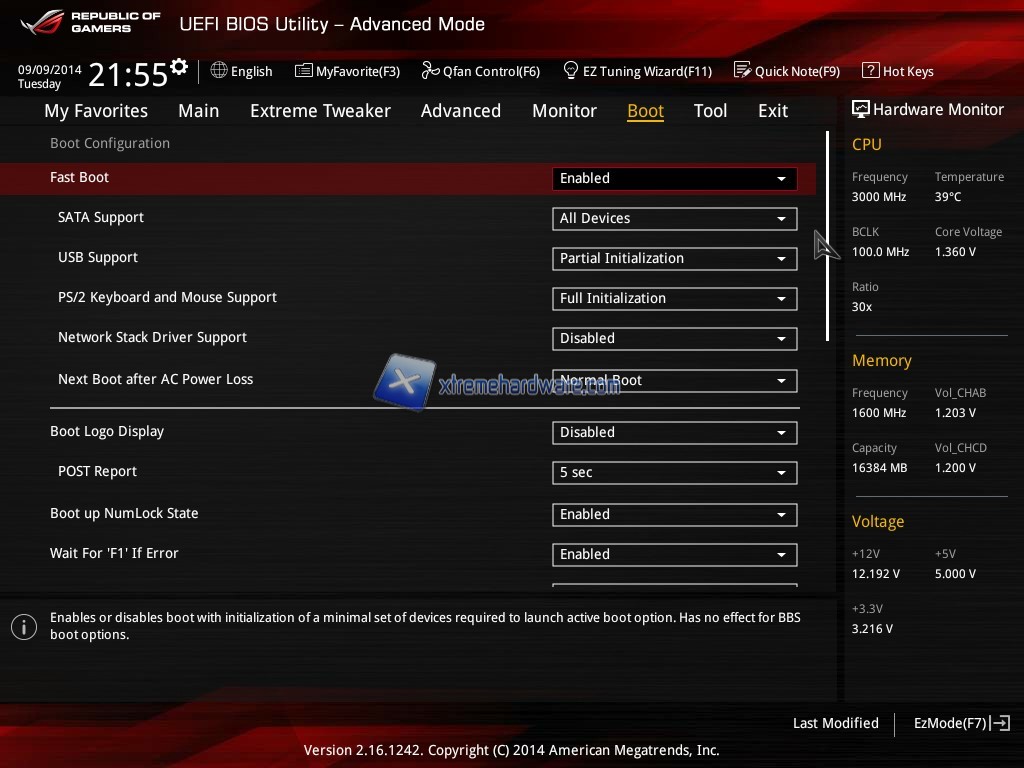The image size is (1024, 768).
Task: Click the Last Modified button
Action: click(x=835, y=723)
